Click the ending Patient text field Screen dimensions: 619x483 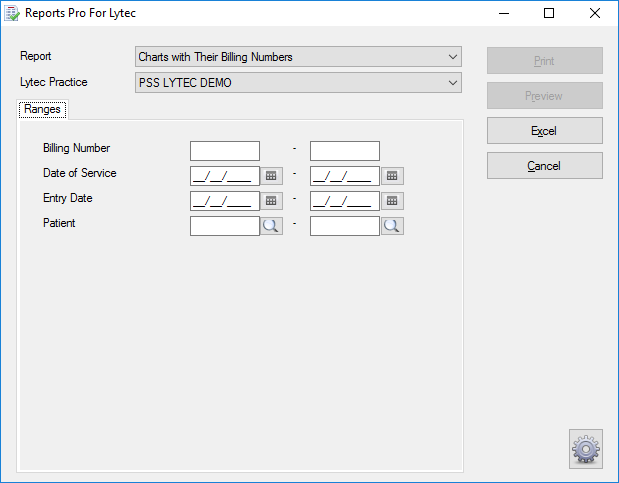(x=345, y=226)
